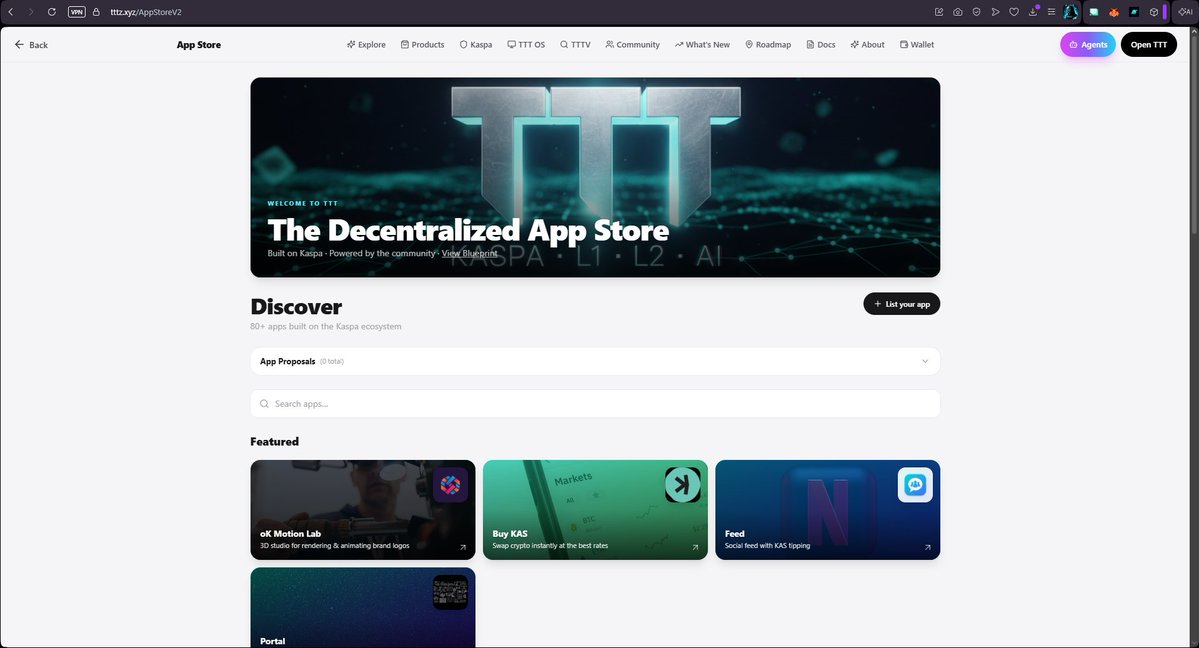Click the magnifier icon in search box
1199x648 pixels.
click(x=264, y=404)
